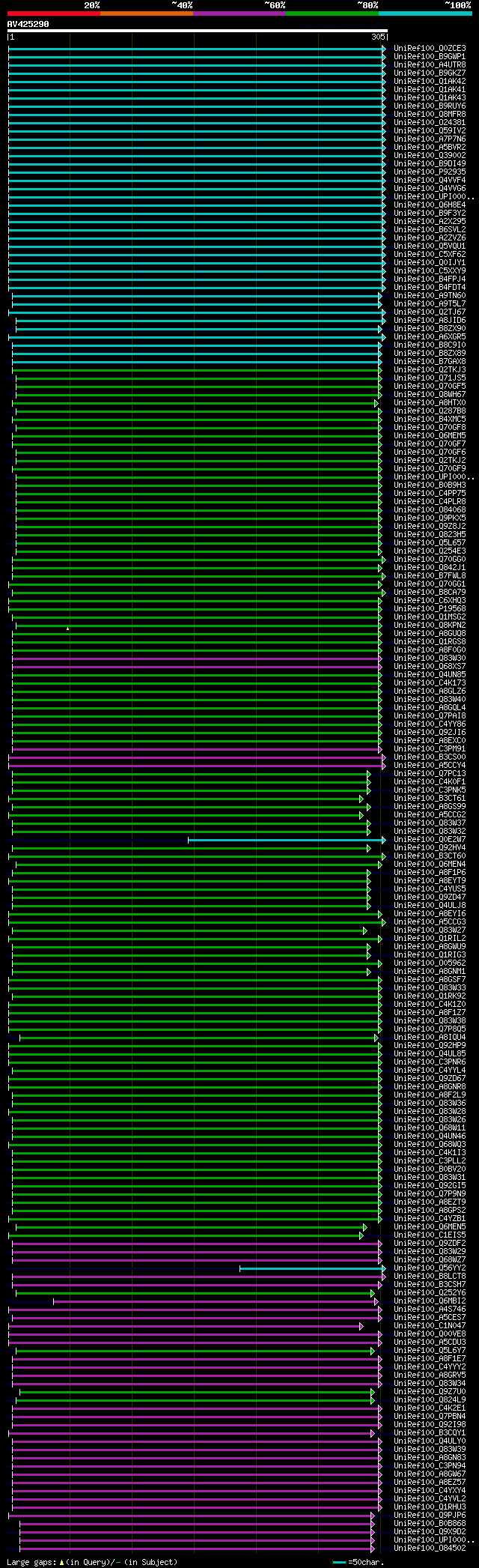
Task: Select label UniRef100_B8LCT8
Action: pos(430,1277)
